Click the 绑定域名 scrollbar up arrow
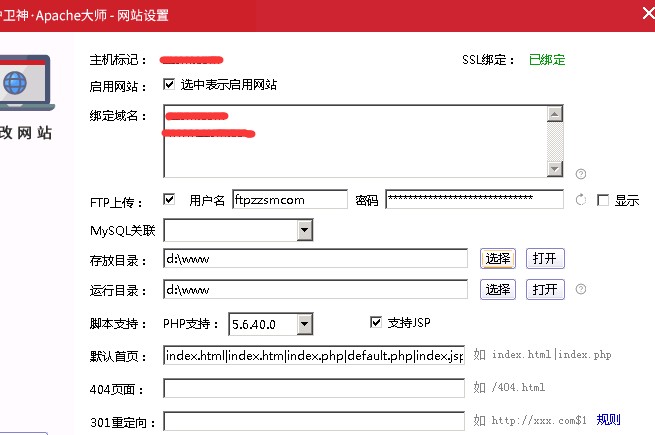 pyautogui.click(x=554, y=114)
